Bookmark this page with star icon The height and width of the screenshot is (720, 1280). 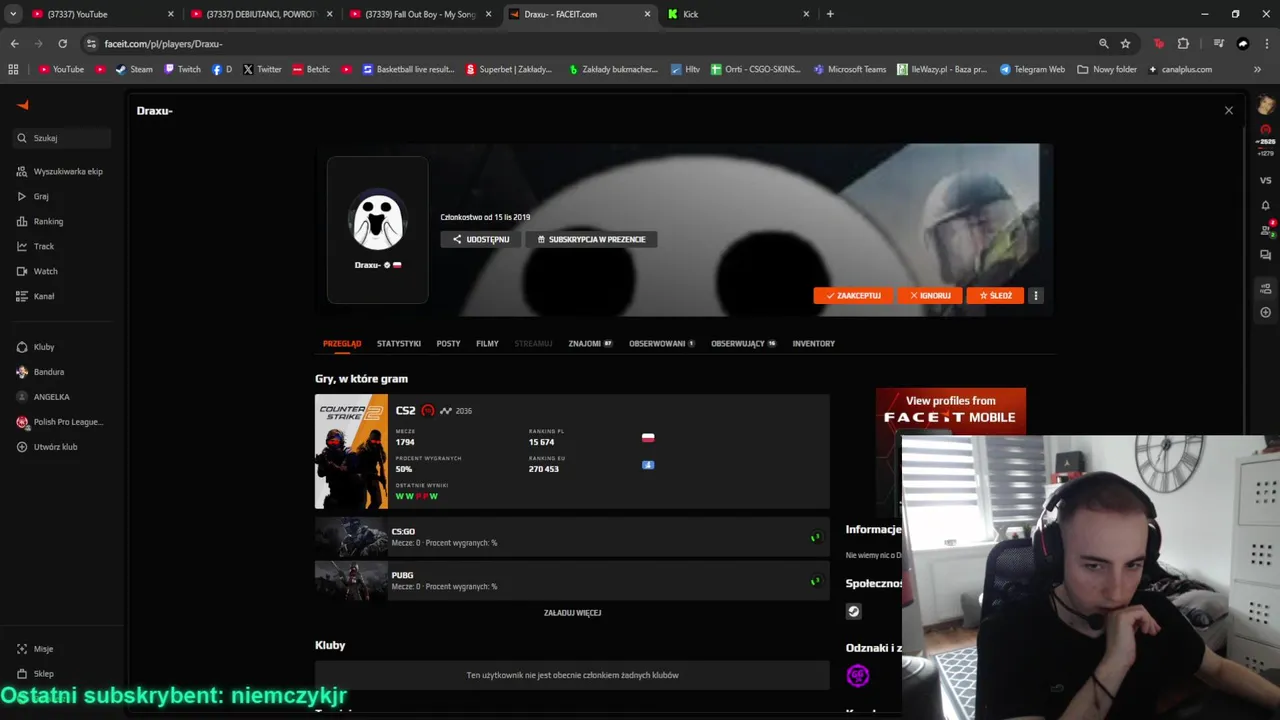(x=1125, y=44)
